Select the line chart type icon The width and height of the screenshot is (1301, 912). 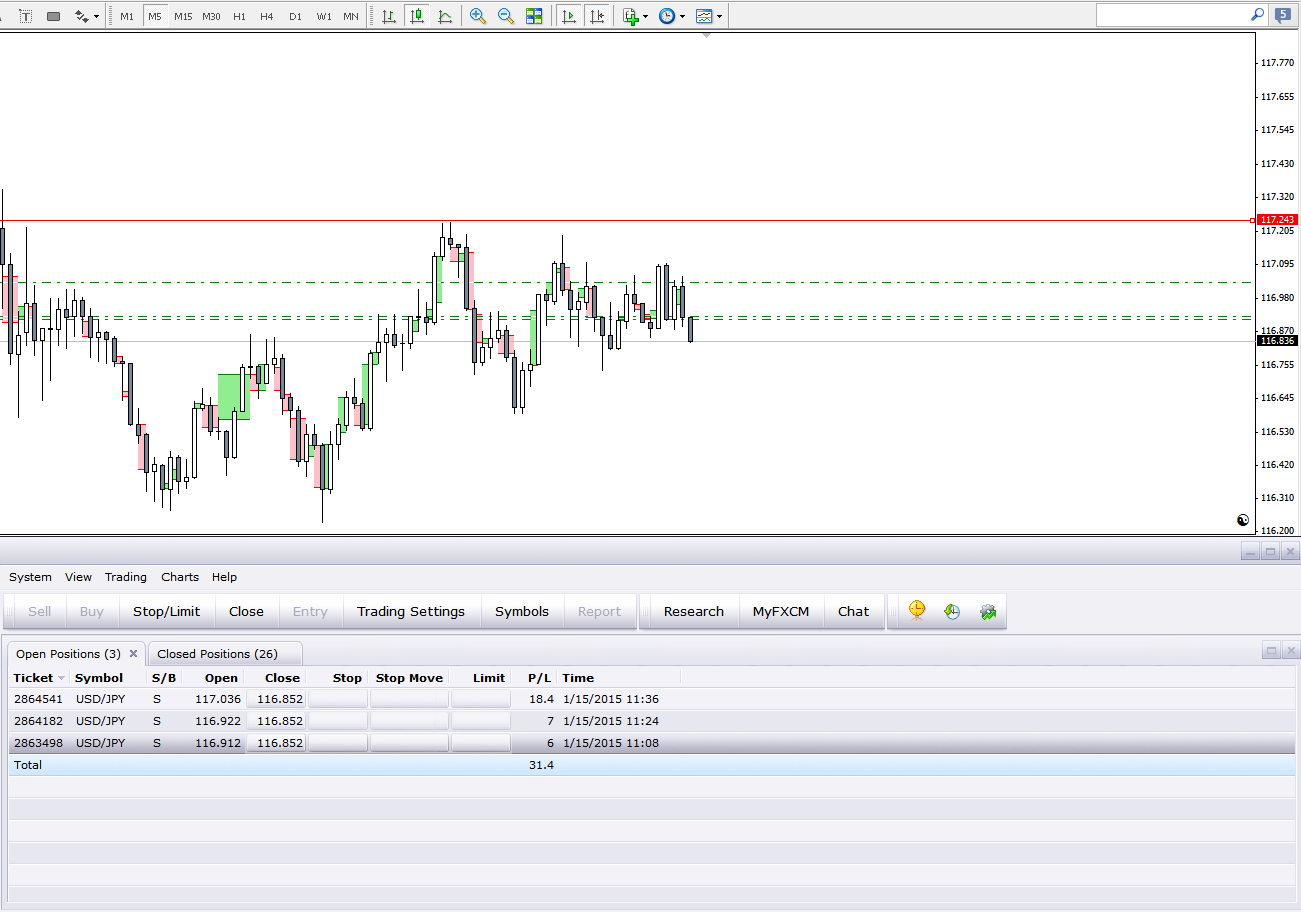[x=445, y=16]
